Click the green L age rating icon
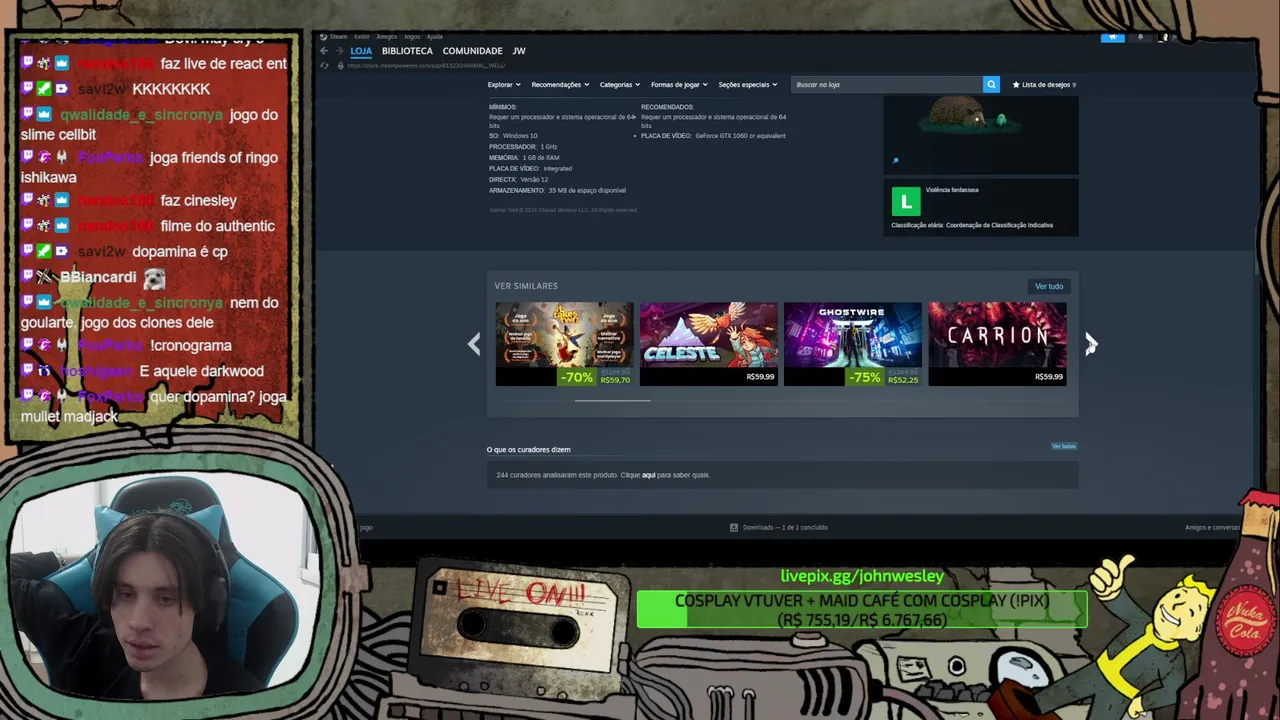1280x720 pixels. pos(905,201)
